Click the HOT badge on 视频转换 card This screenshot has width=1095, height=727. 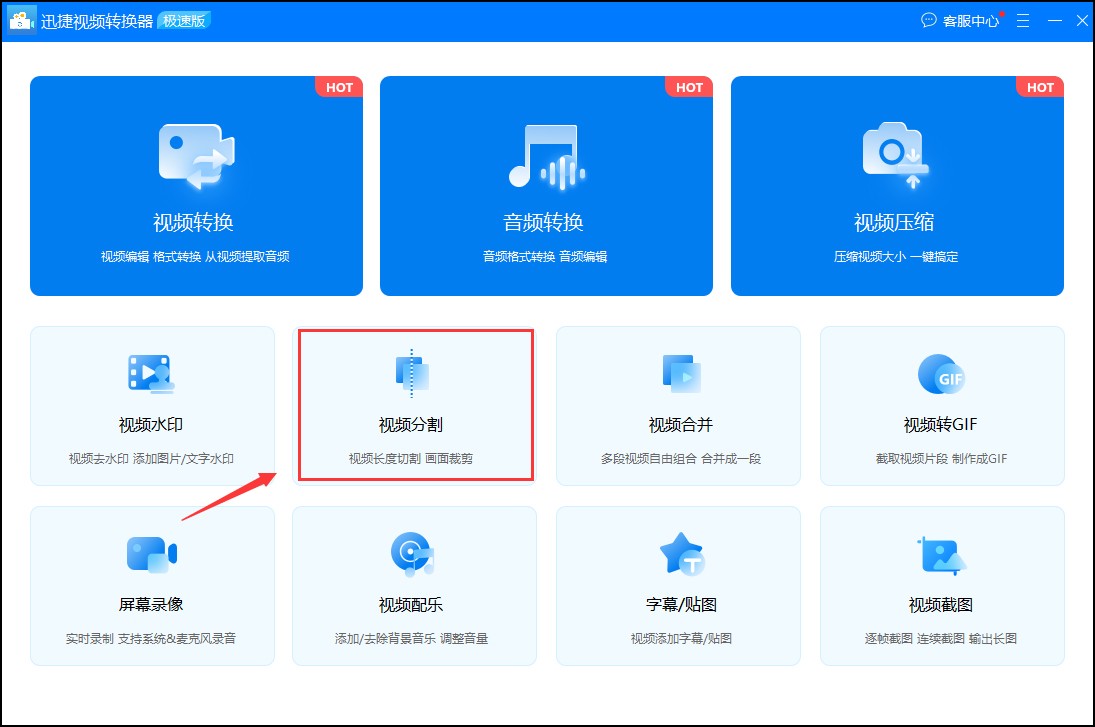339,88
